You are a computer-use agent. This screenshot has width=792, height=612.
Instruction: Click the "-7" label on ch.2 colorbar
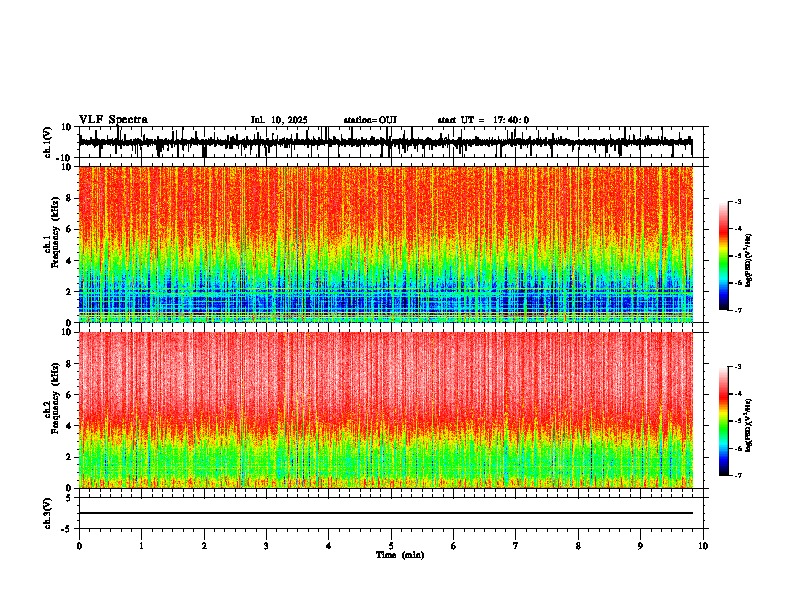tap(737, 475)
